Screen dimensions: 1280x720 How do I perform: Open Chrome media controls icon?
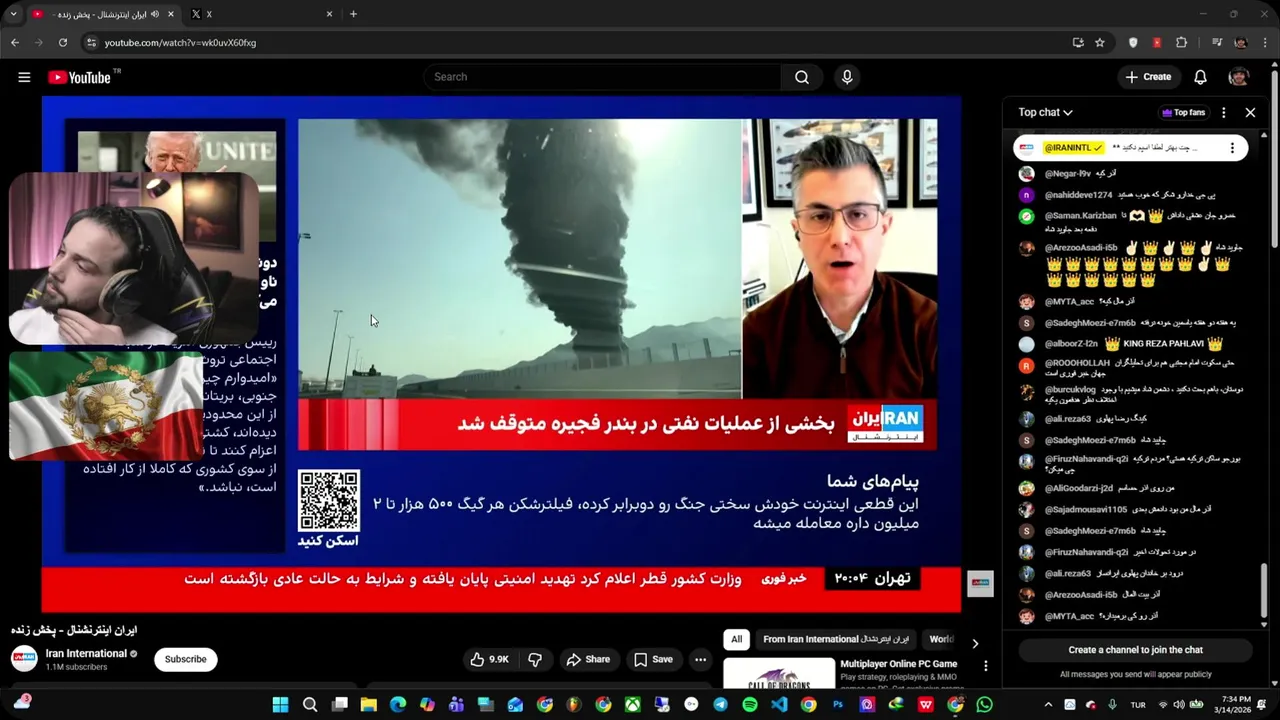click(x=1217, y=43)
